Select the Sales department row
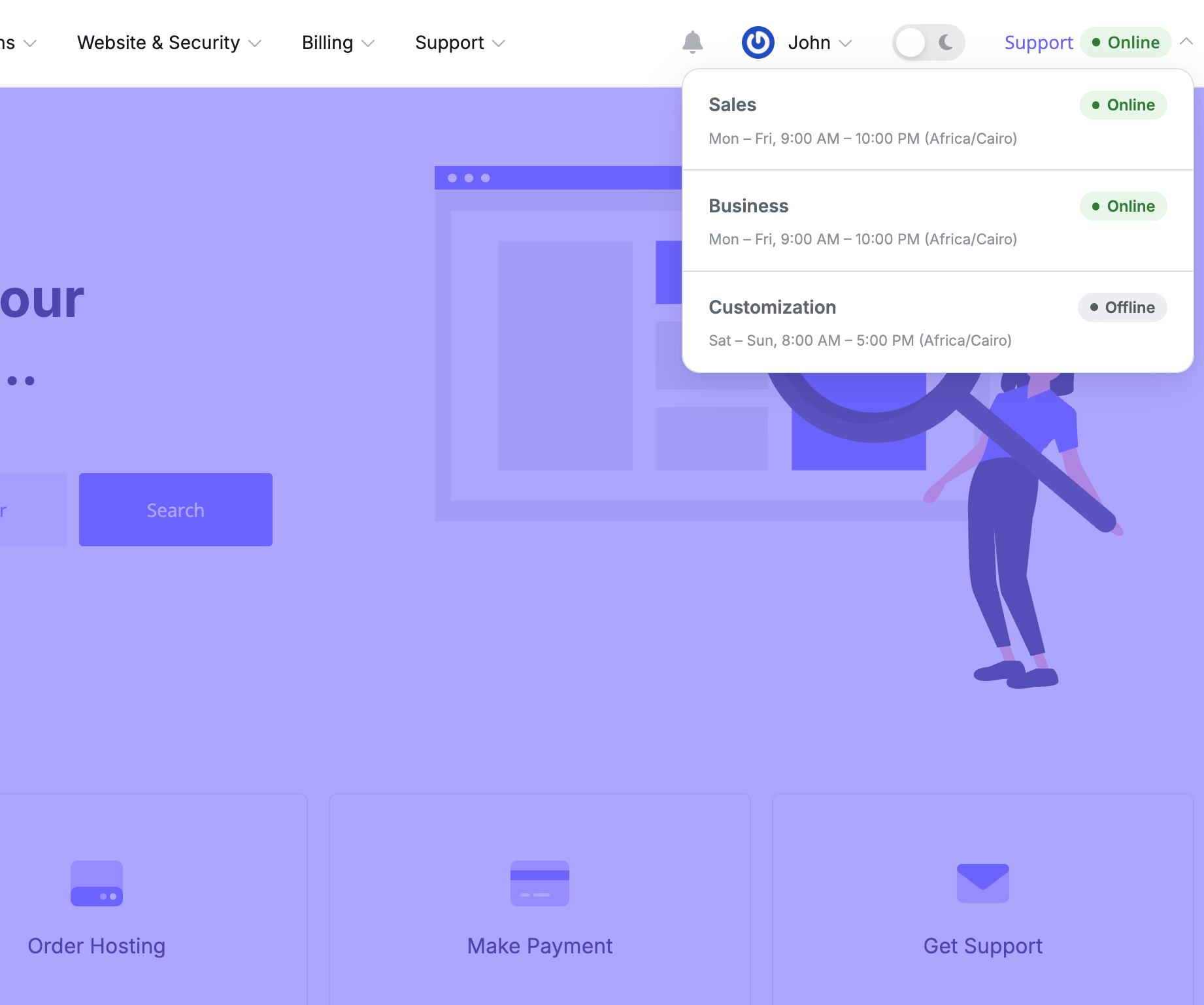Viewport: 1204px width, 1005px height. pos(938,120)
